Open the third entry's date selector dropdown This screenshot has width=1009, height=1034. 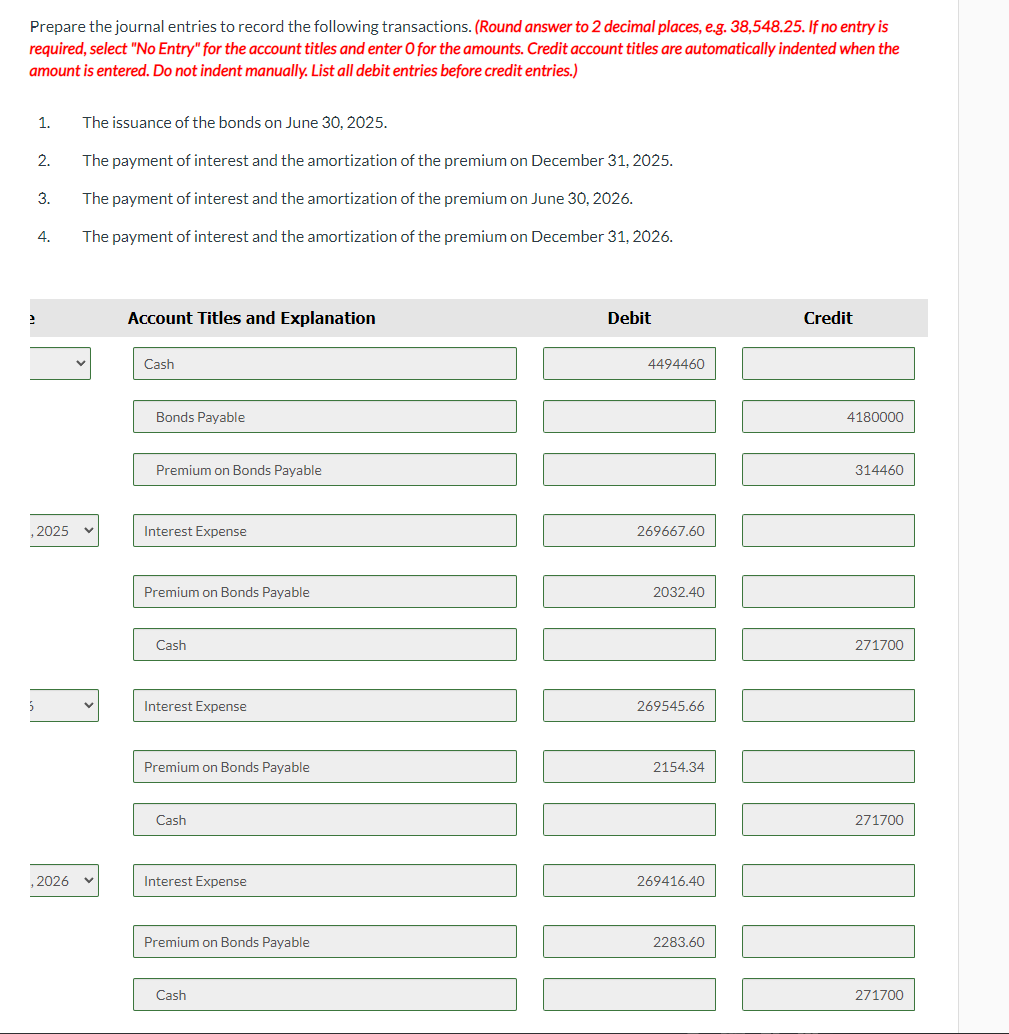click(64, 705)
